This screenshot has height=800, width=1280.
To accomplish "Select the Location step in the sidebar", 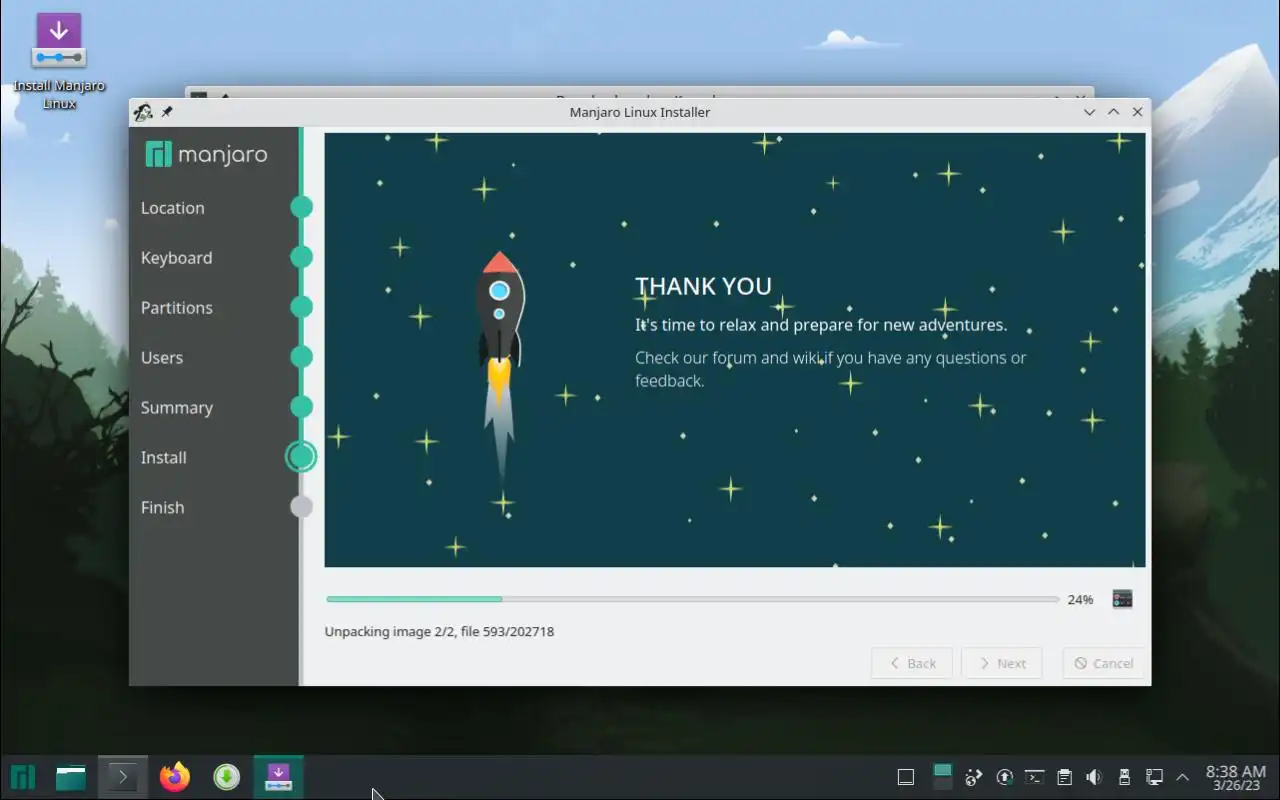I will tap(172, 208).
